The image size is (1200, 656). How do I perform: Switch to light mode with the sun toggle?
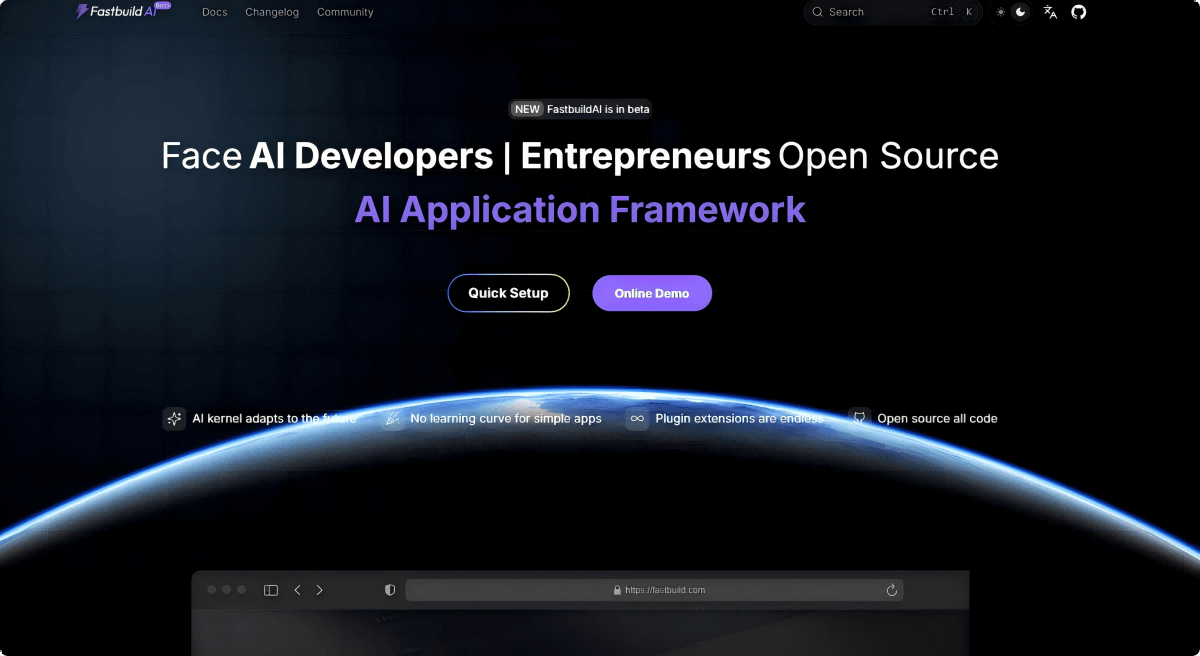point(999,12)
